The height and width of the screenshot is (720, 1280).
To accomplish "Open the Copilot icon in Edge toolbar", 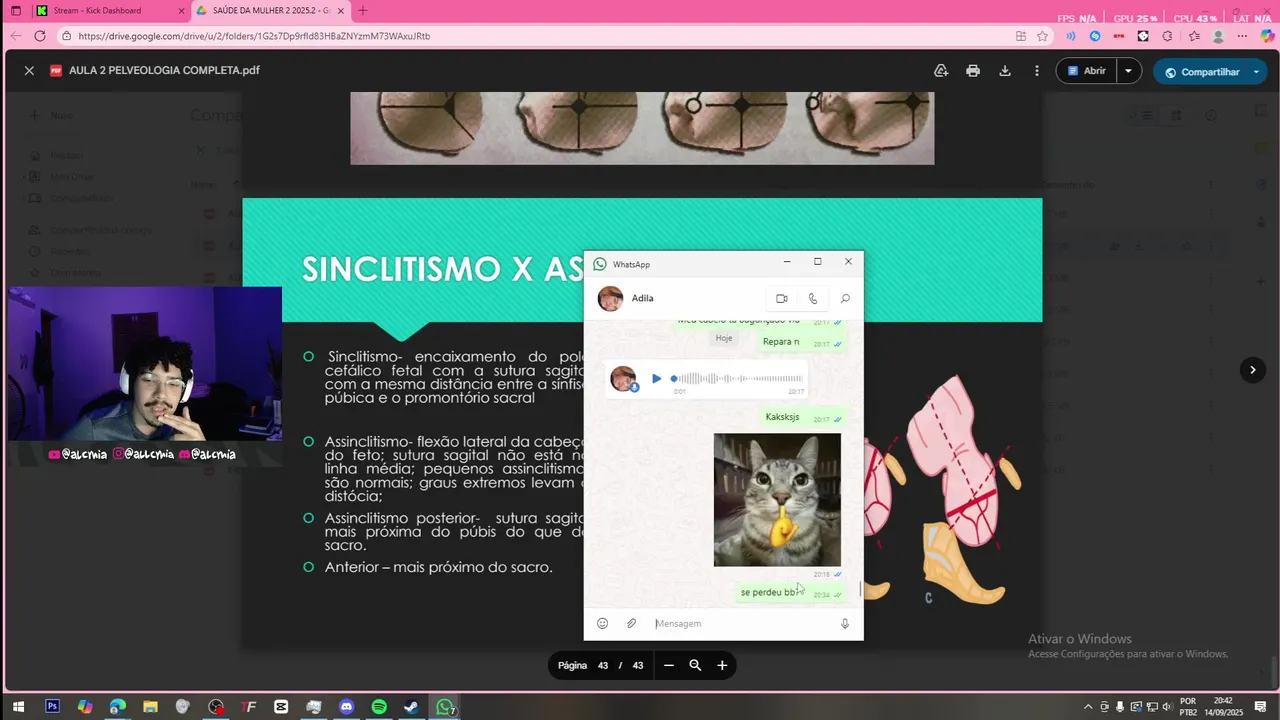I will point(1267,35).
